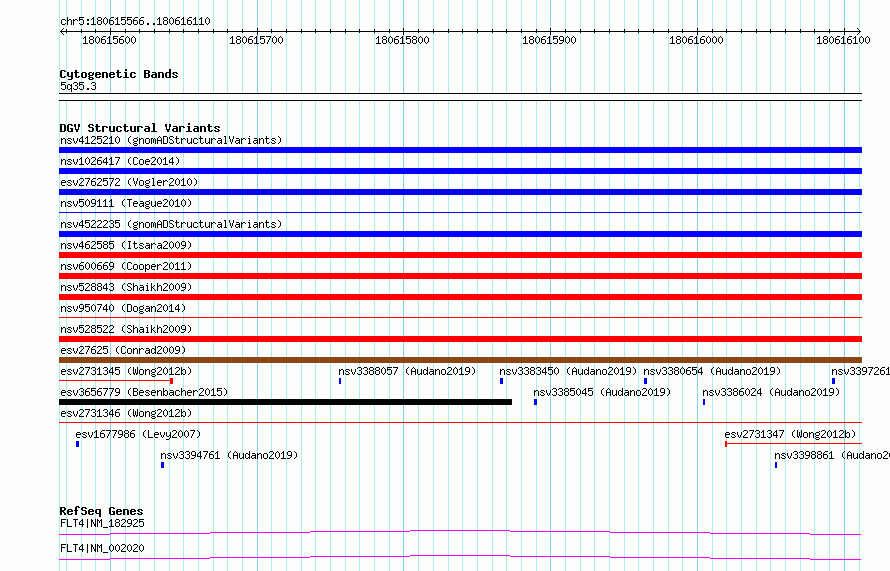Click esv2731345 (Wong2012b) label

pyautogui.click(x=126, y=371)
